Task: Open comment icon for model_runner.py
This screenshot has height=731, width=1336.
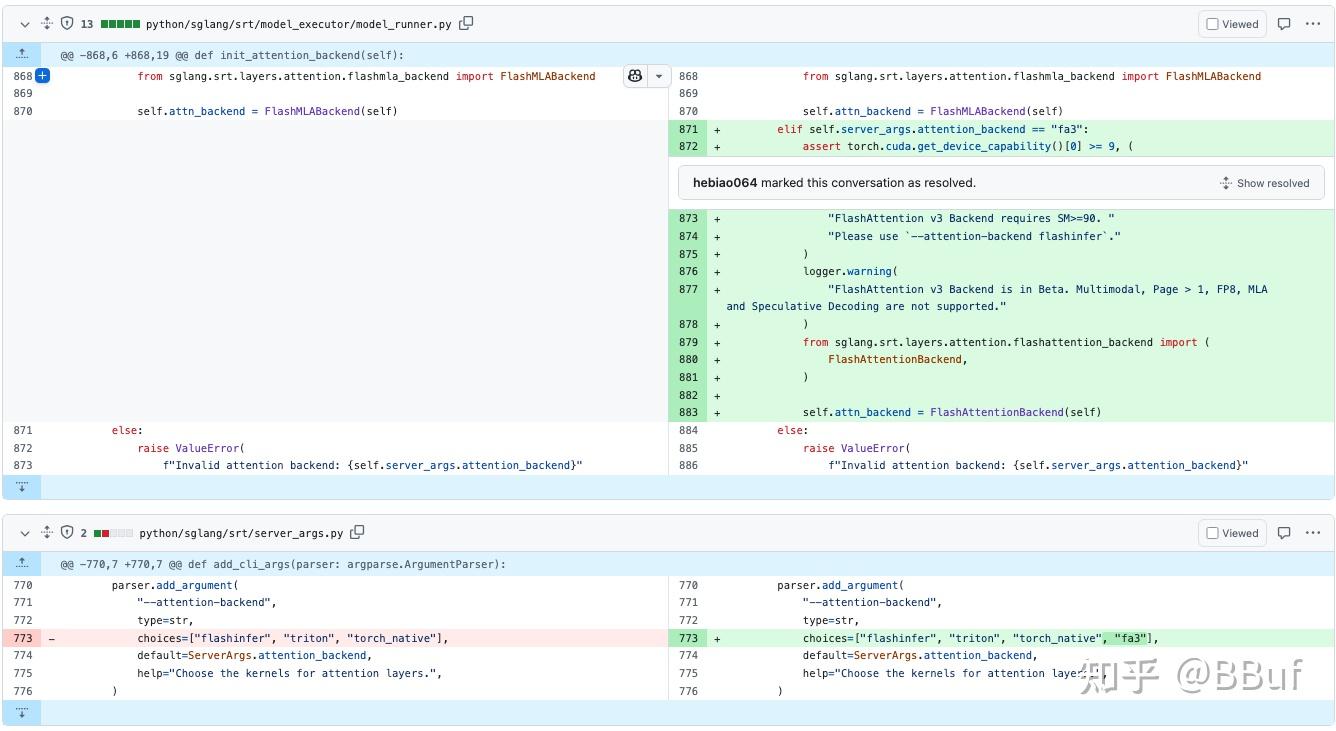Action: (1284, 24)
